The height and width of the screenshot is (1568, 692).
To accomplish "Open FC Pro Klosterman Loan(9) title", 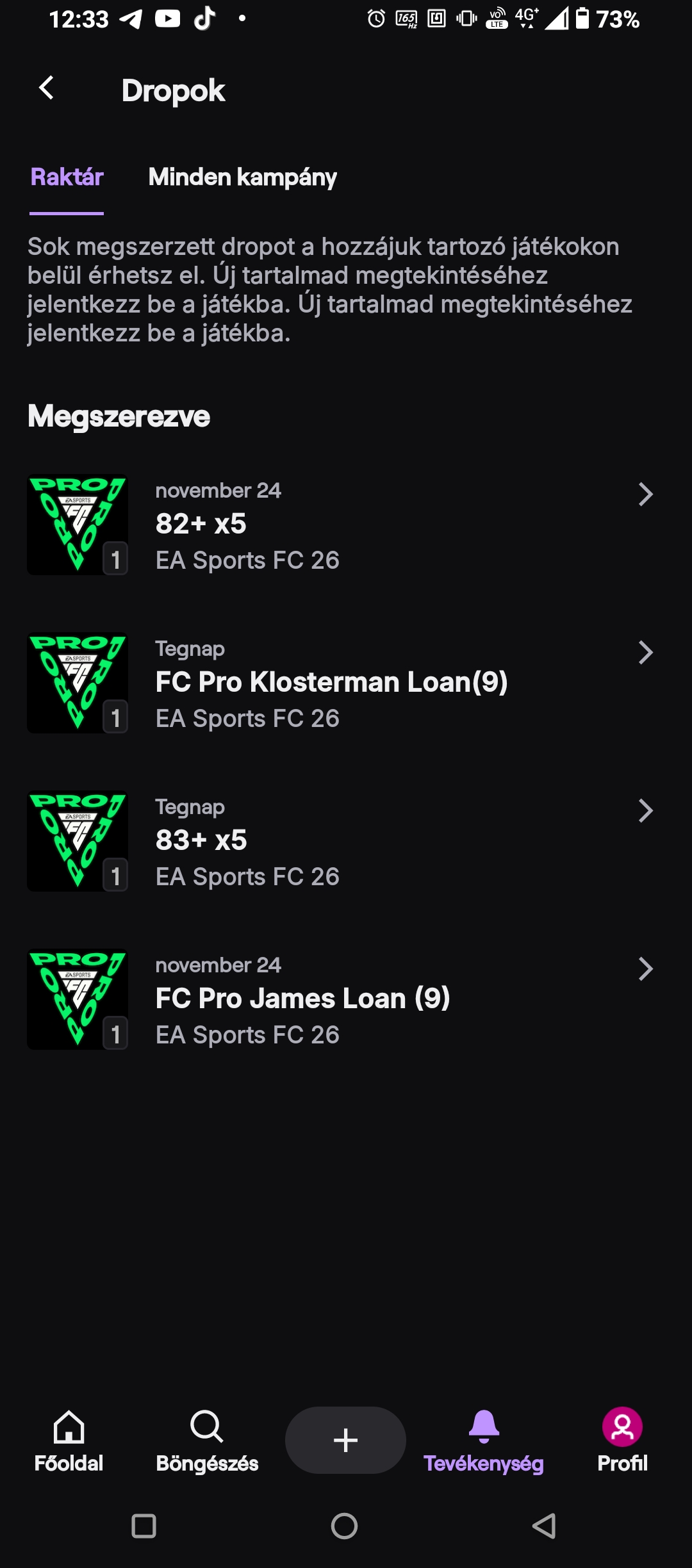I will (x=331, y=682).
